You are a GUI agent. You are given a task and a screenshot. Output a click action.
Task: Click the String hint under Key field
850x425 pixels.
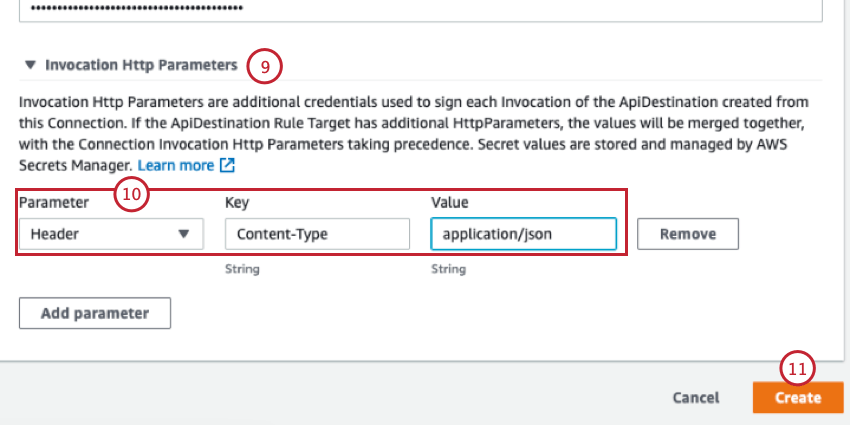coord(242,269)
